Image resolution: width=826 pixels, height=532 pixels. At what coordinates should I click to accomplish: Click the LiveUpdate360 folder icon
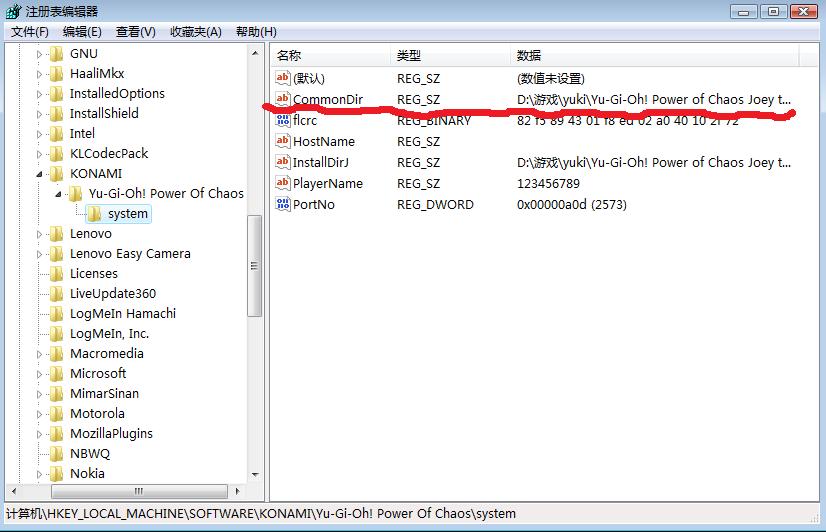pos(56,294)
